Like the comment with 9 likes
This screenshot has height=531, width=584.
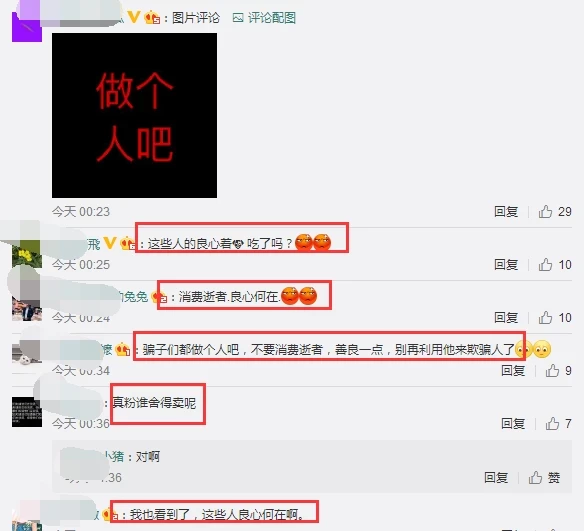552,371
